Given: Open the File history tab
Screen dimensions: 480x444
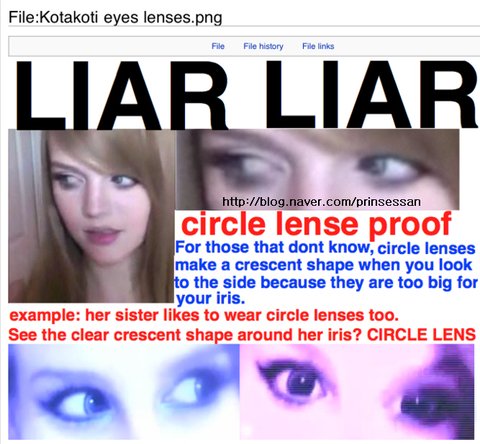Looking at the screenshot, I should (x=263, y=46).
